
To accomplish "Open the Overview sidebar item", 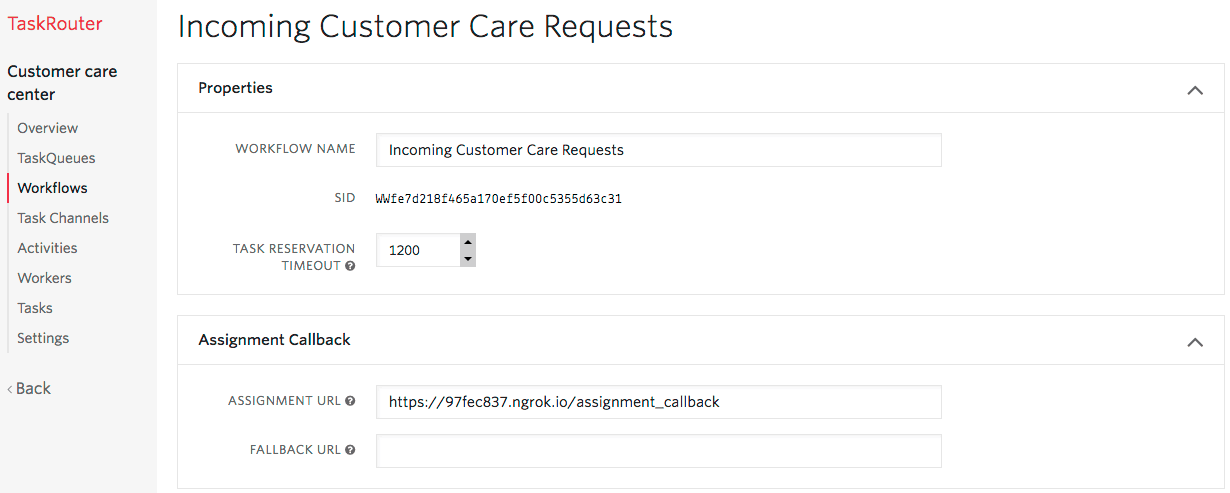I will tap(47, 128).
